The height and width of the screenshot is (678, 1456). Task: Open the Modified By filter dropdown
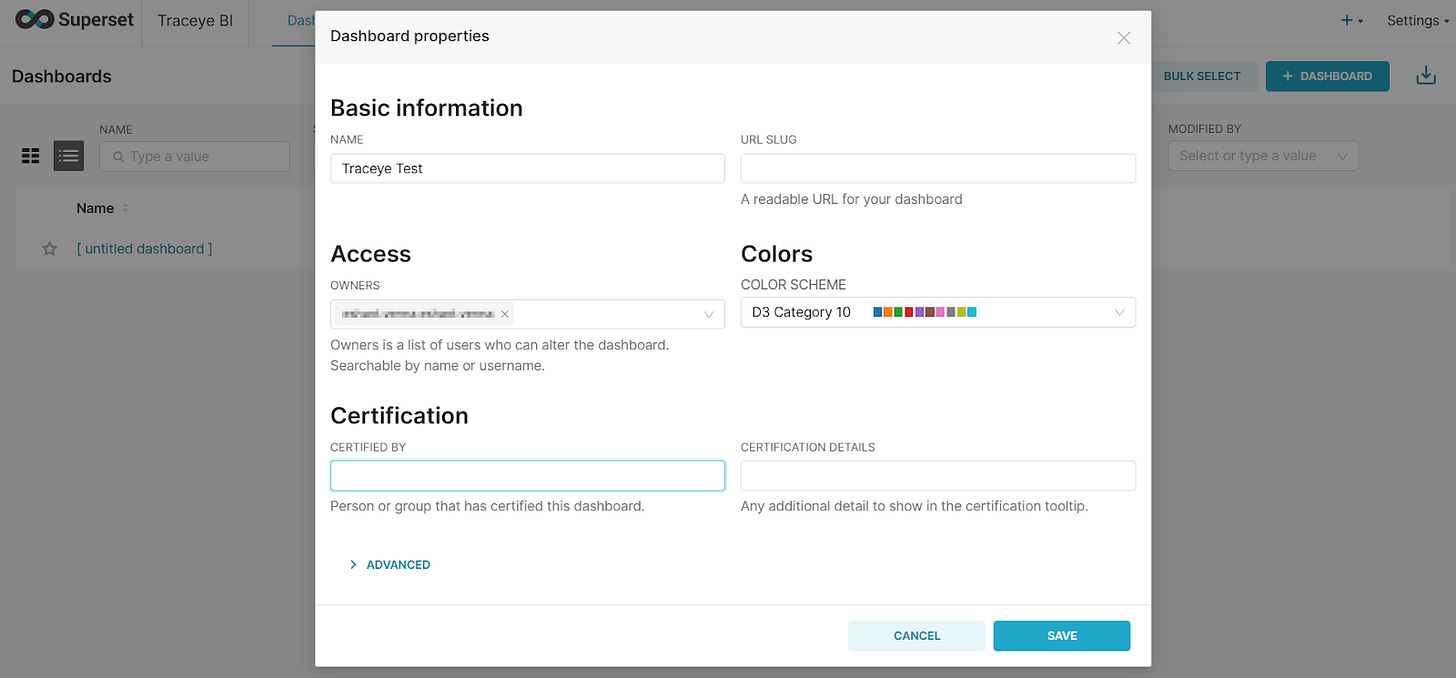click(x=1263, y=156)
